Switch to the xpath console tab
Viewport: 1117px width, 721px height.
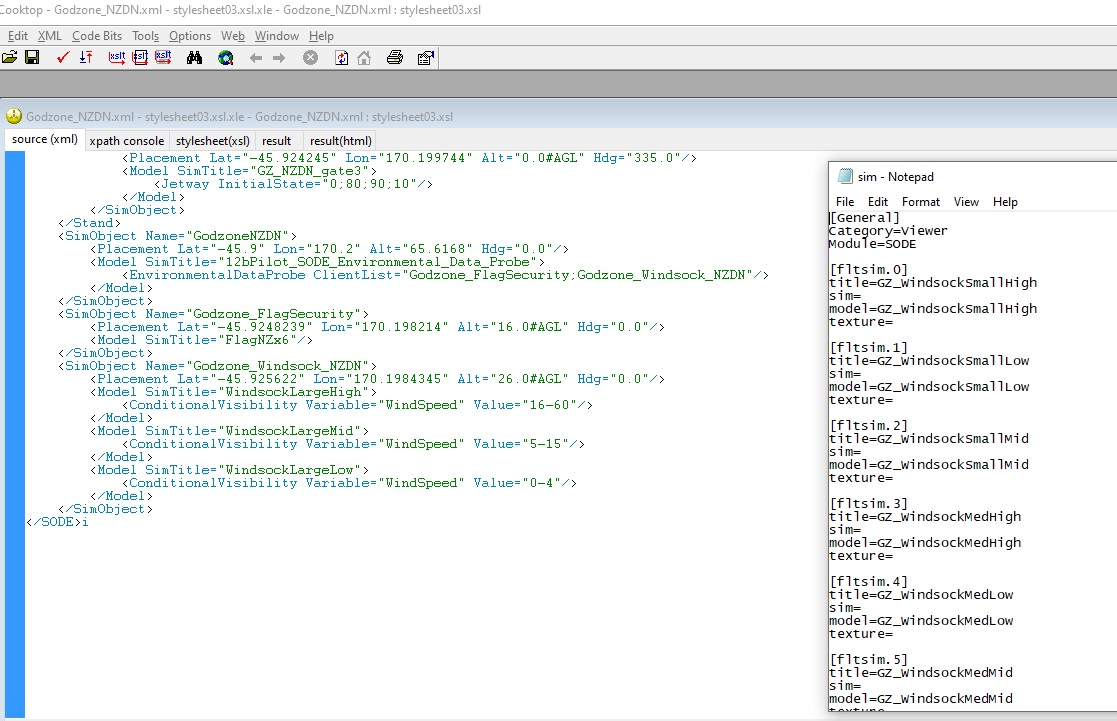(127, 141)
